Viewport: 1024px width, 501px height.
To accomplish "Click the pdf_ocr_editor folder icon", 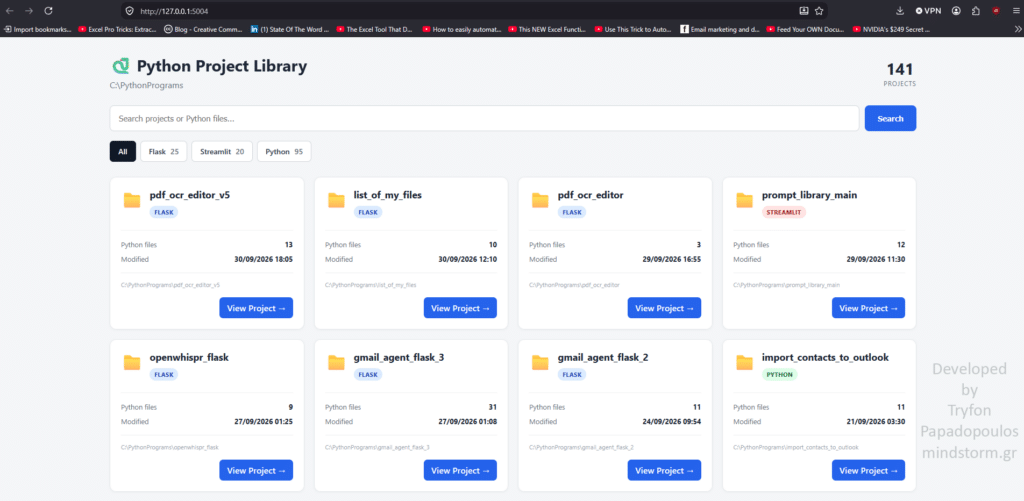I will (540, 200).
